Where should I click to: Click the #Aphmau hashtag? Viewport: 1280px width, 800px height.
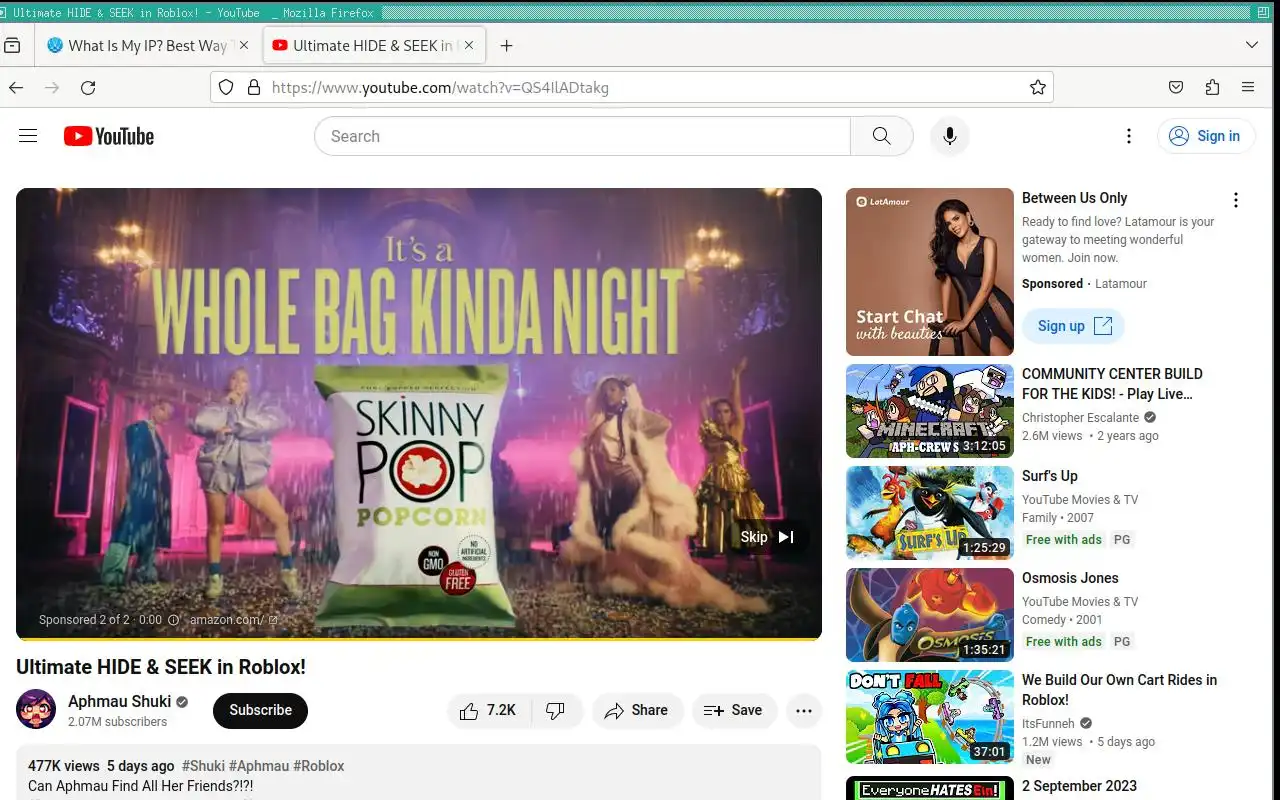click(259, 766)
